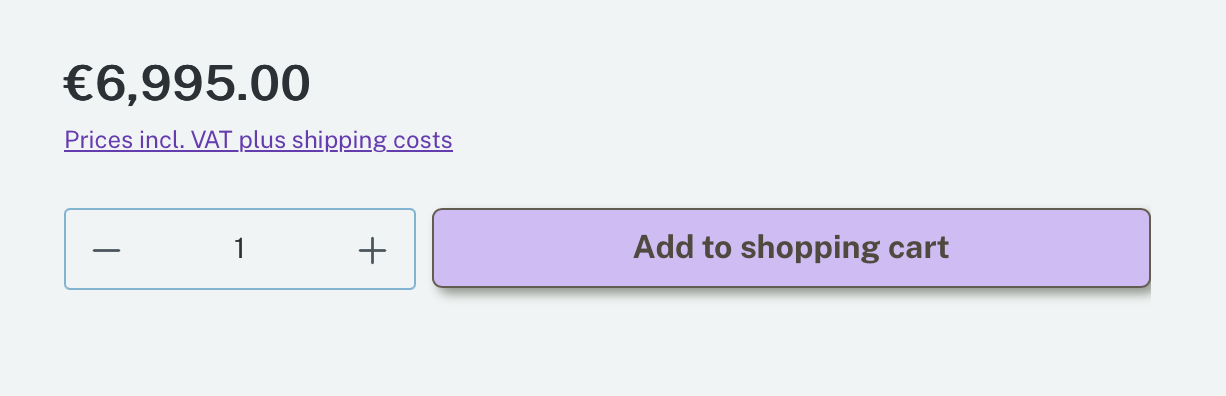Decrease quantity with the minus icon
The width and height of the screenshot is (1226, 396).
click(x=107, y=250)
